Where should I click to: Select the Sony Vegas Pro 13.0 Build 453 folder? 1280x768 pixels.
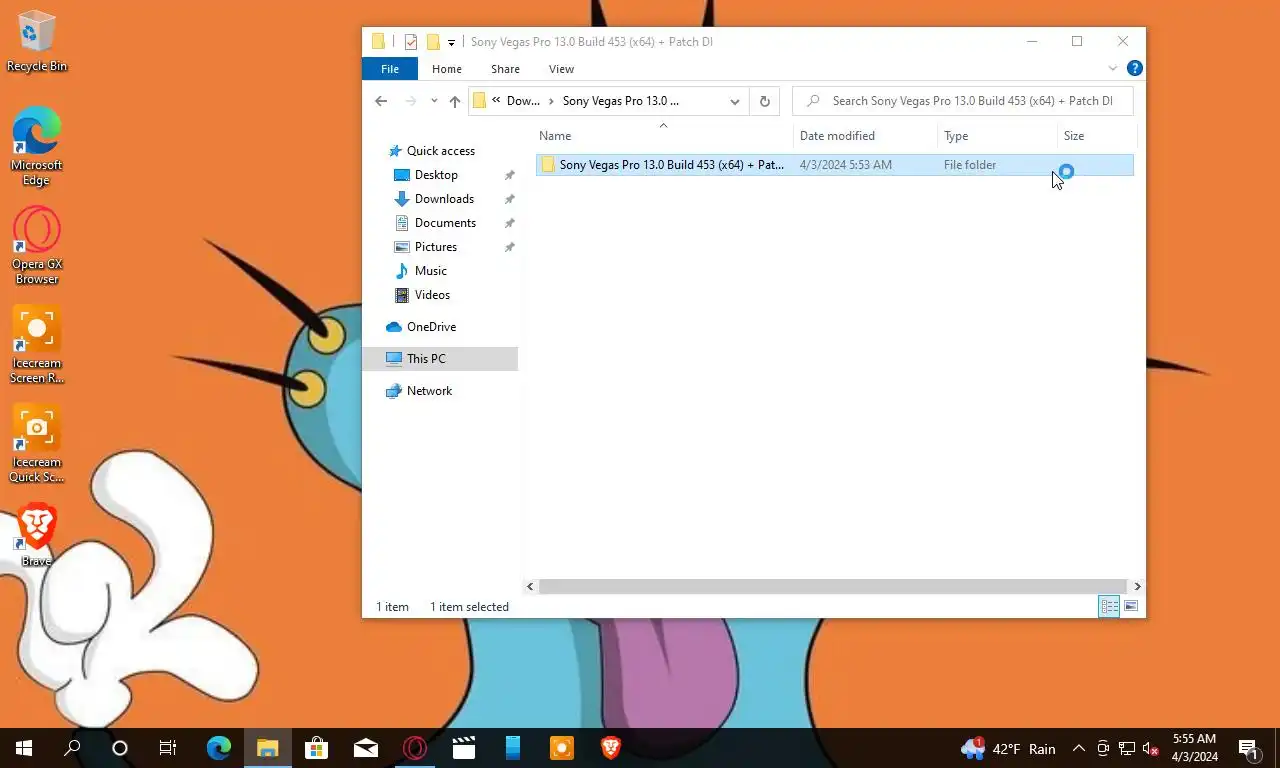tap(834, 165)
